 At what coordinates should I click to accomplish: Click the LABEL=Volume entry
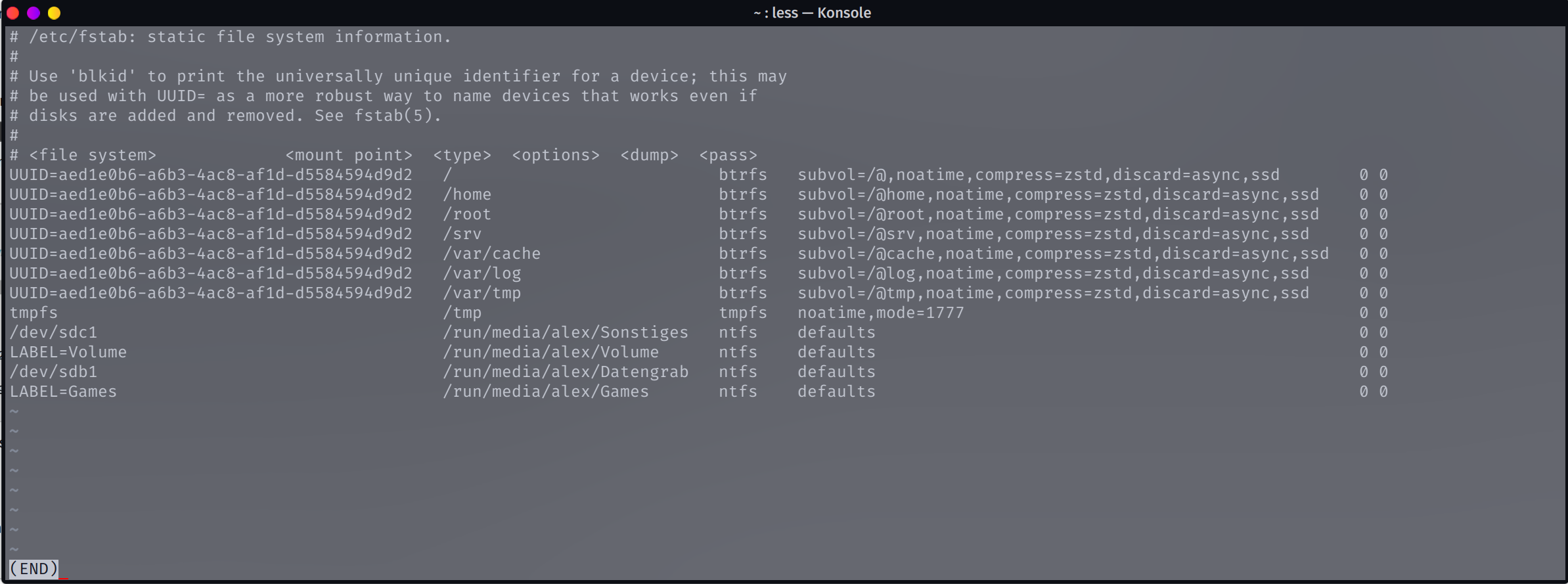click(68, 352)
